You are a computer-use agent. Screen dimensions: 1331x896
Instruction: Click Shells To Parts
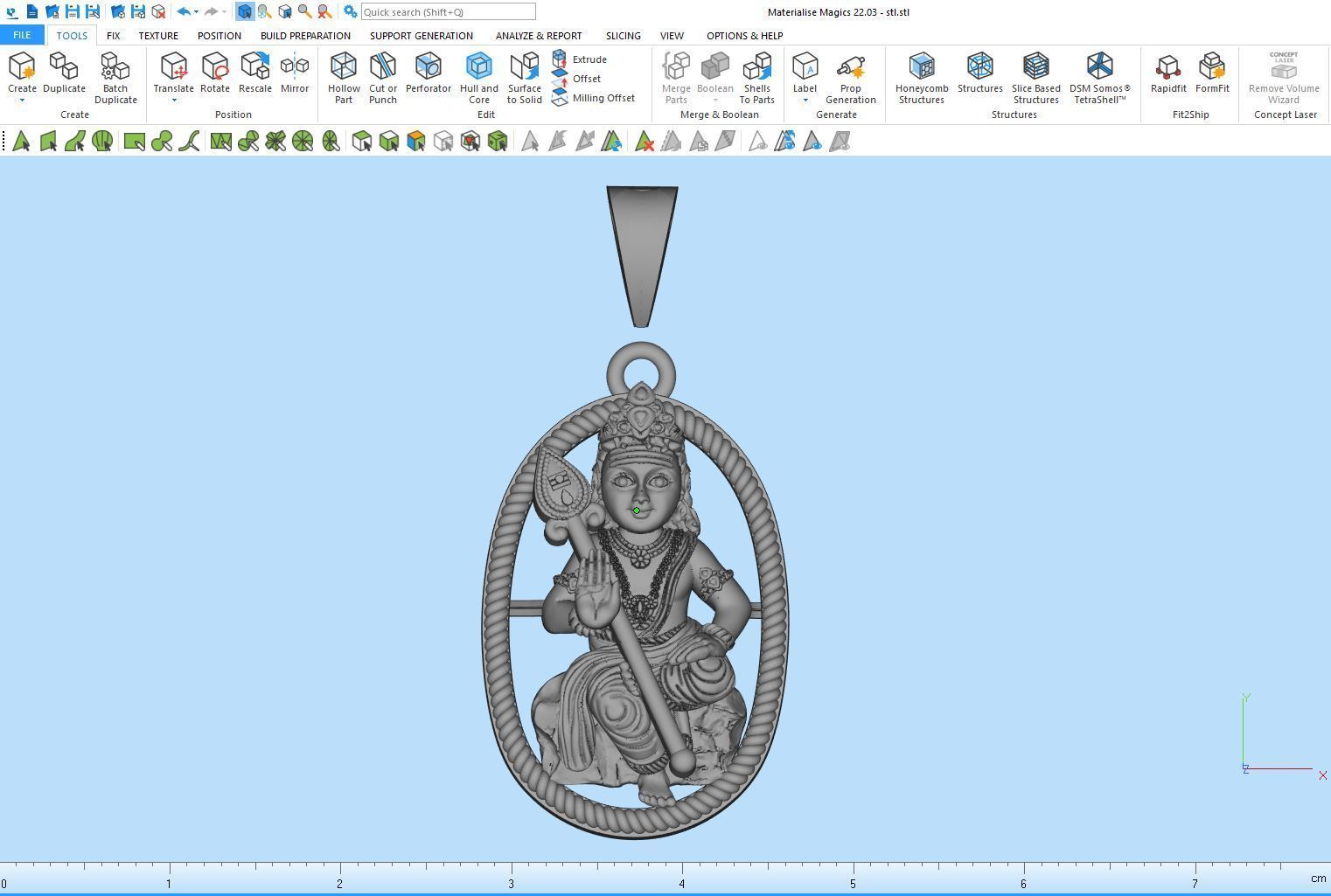pos(757,77)
